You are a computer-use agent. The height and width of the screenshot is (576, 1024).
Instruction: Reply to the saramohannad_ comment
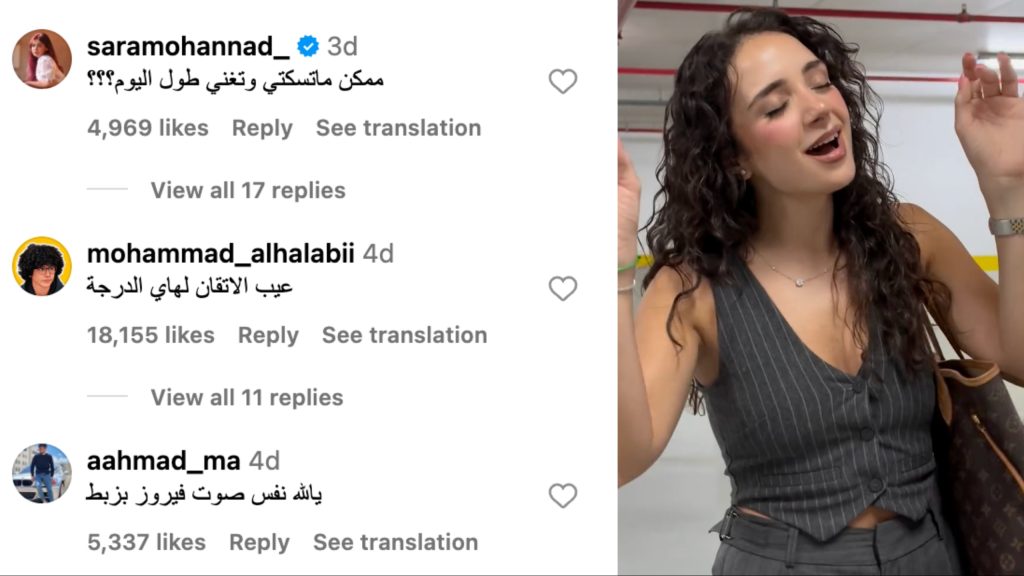coord(262,128)
